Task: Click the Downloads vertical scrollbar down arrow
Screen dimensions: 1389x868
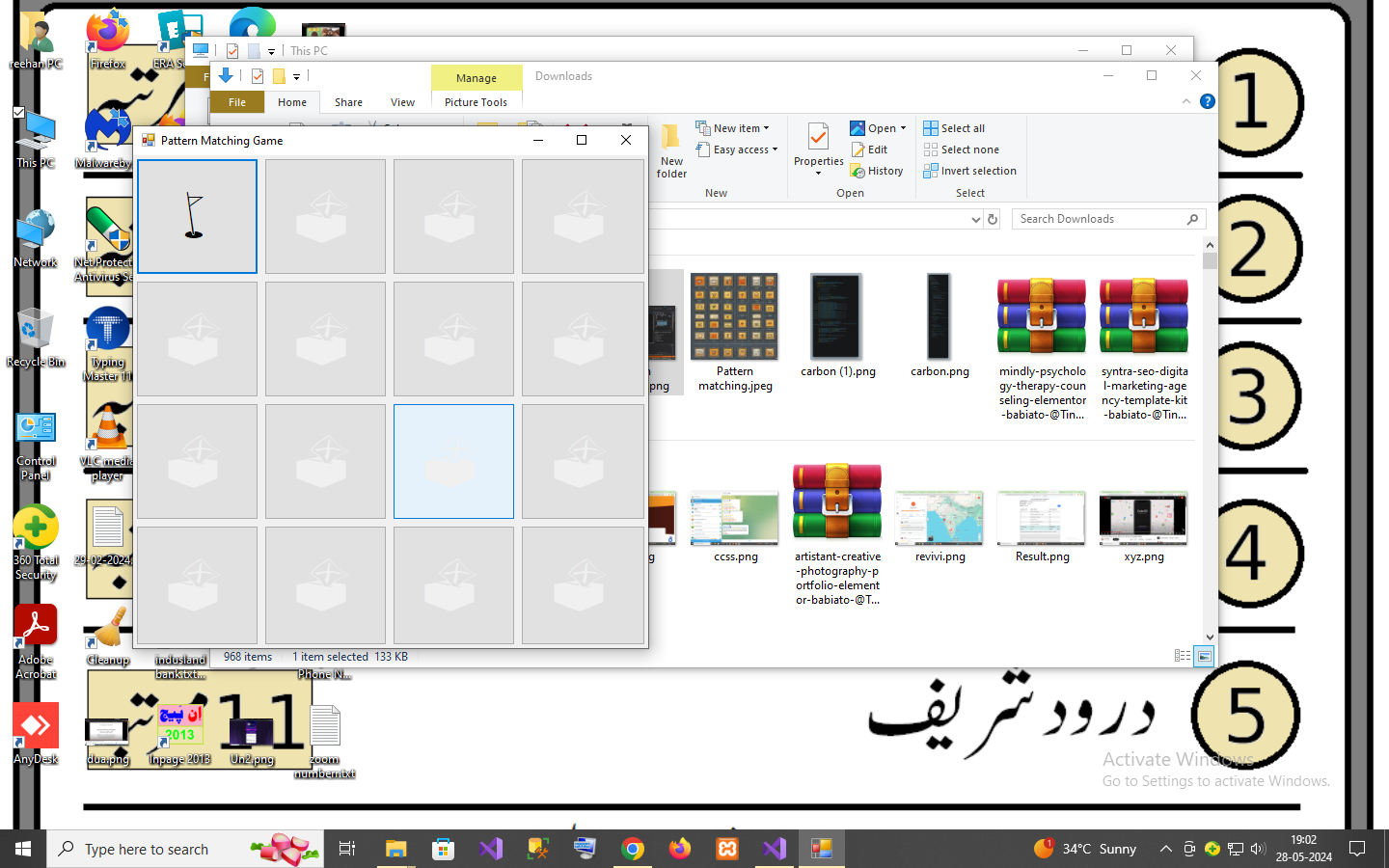Action: [x=1210, y=637]
